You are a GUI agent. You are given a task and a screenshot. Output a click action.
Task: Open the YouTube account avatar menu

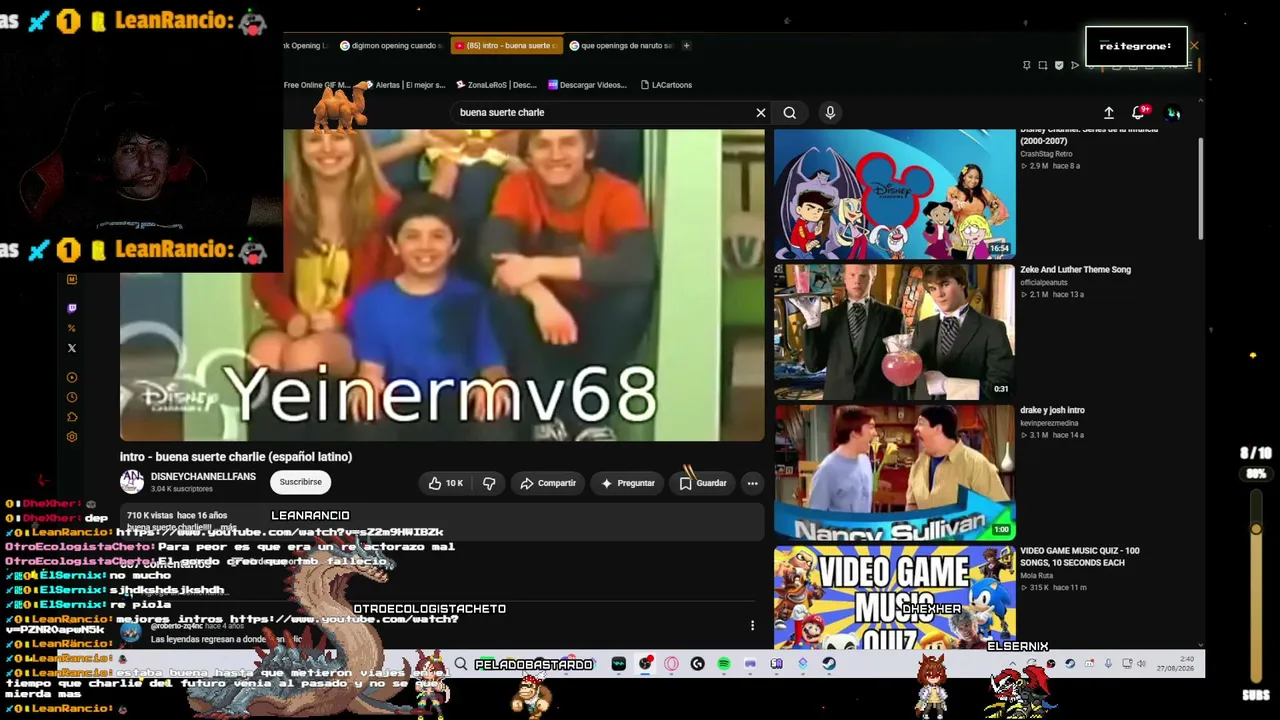coord(1174,113)
